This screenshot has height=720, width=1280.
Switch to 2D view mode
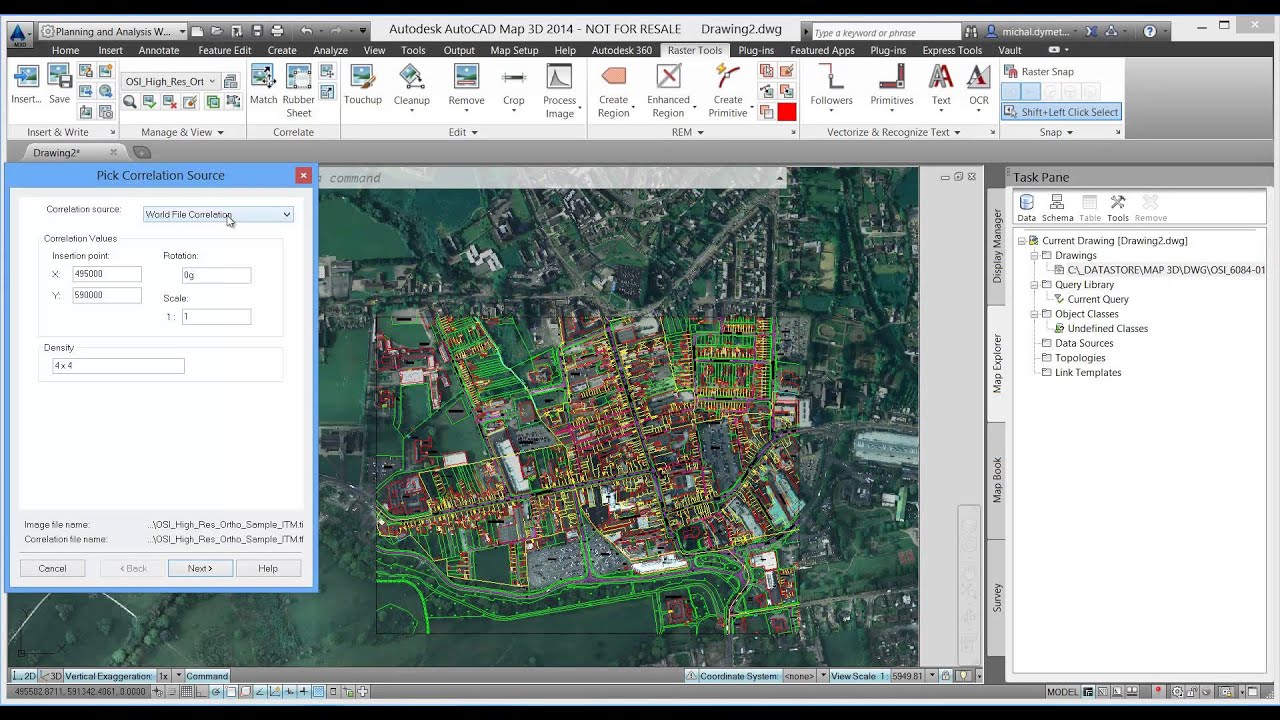24,676
